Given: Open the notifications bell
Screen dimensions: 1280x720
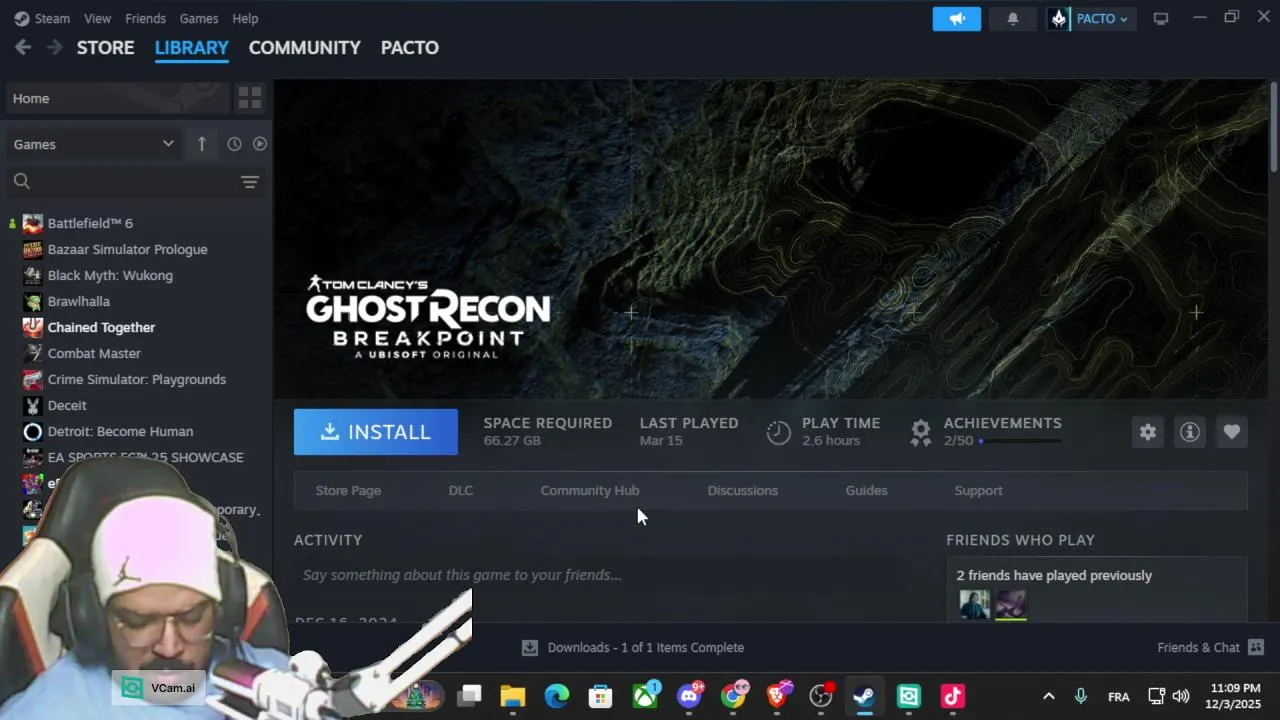Looking at the screenshot, I should click(x=1012, y=18).
